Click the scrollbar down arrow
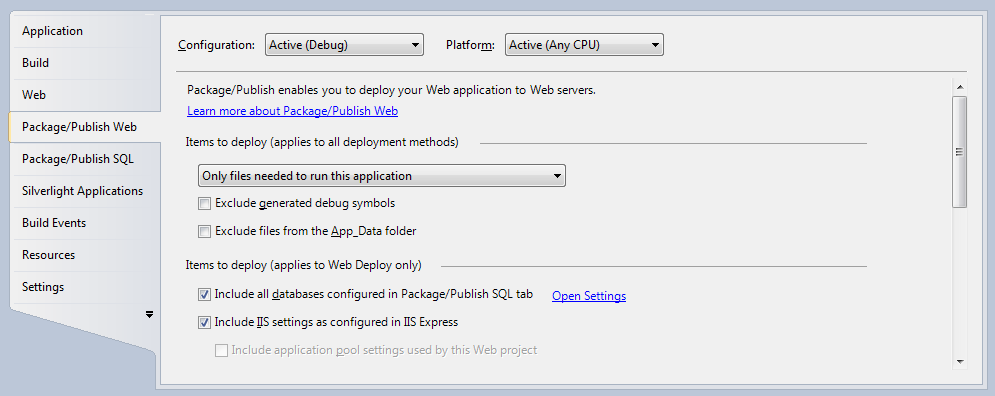The width and height of the screenshot is (995, 396). tap(959, 362)
